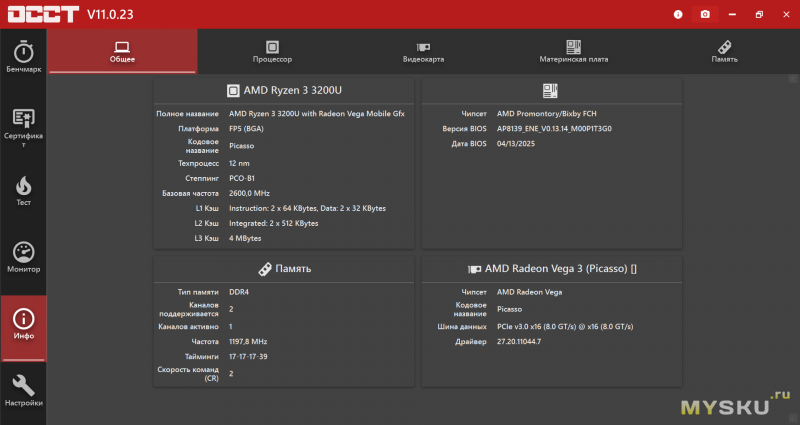Switch to the Процессор tab
This screenshot has height=425, width=800.
click(272, 52)
